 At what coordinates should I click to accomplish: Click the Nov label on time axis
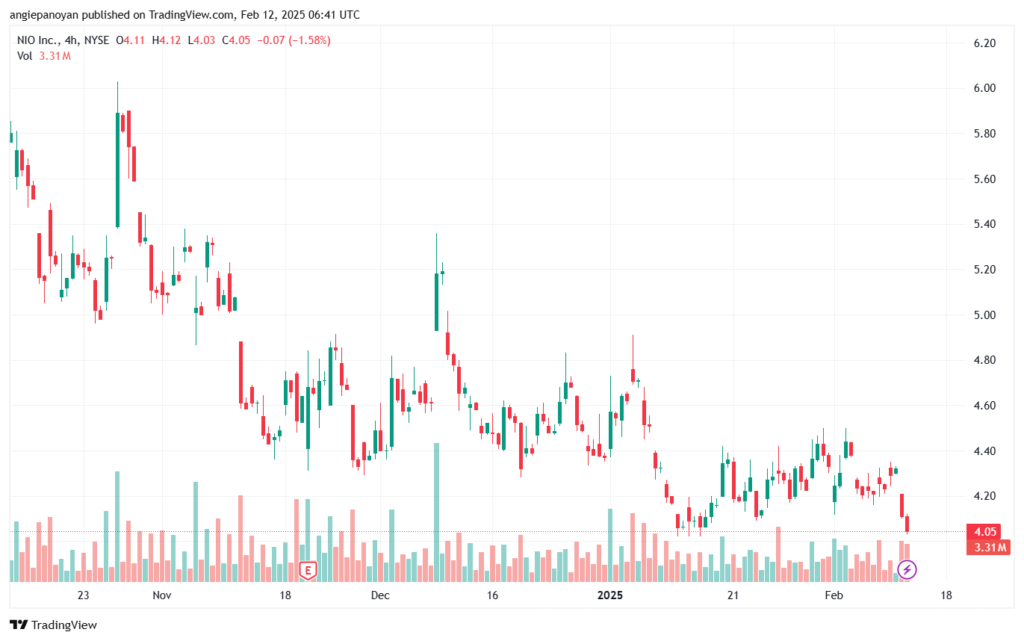162,595
